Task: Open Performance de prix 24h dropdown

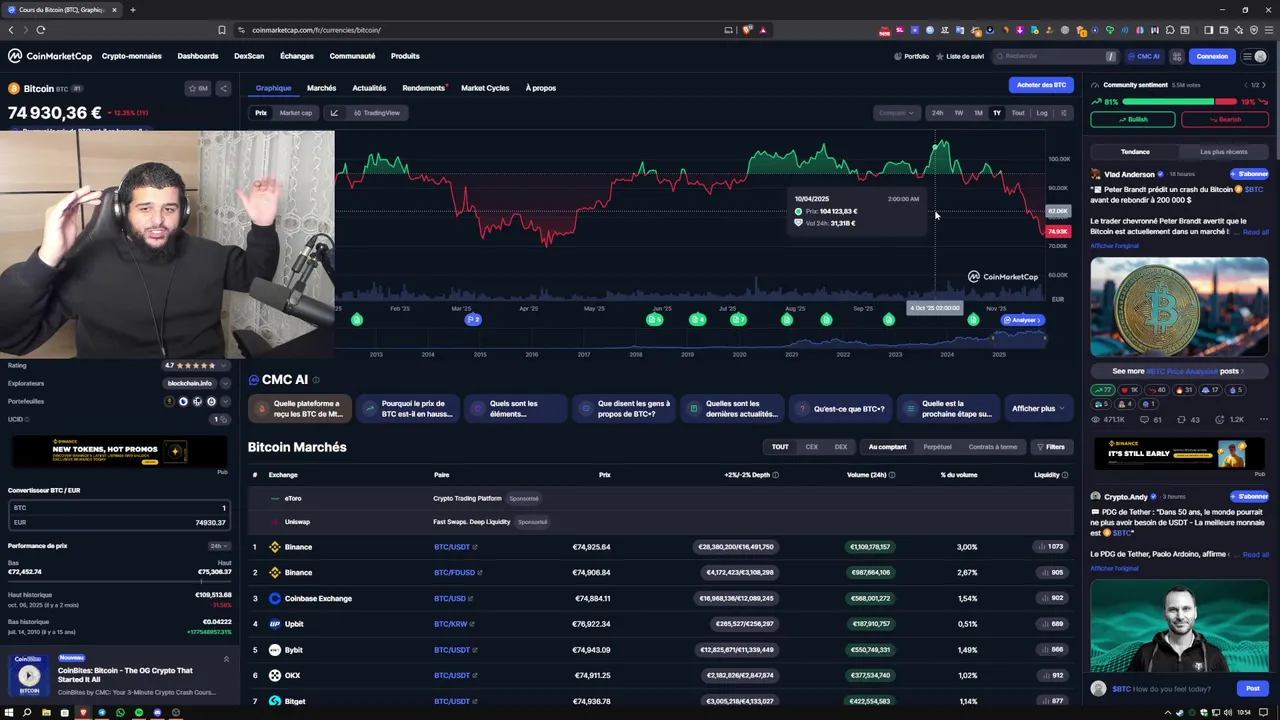Action: [219, 546]
